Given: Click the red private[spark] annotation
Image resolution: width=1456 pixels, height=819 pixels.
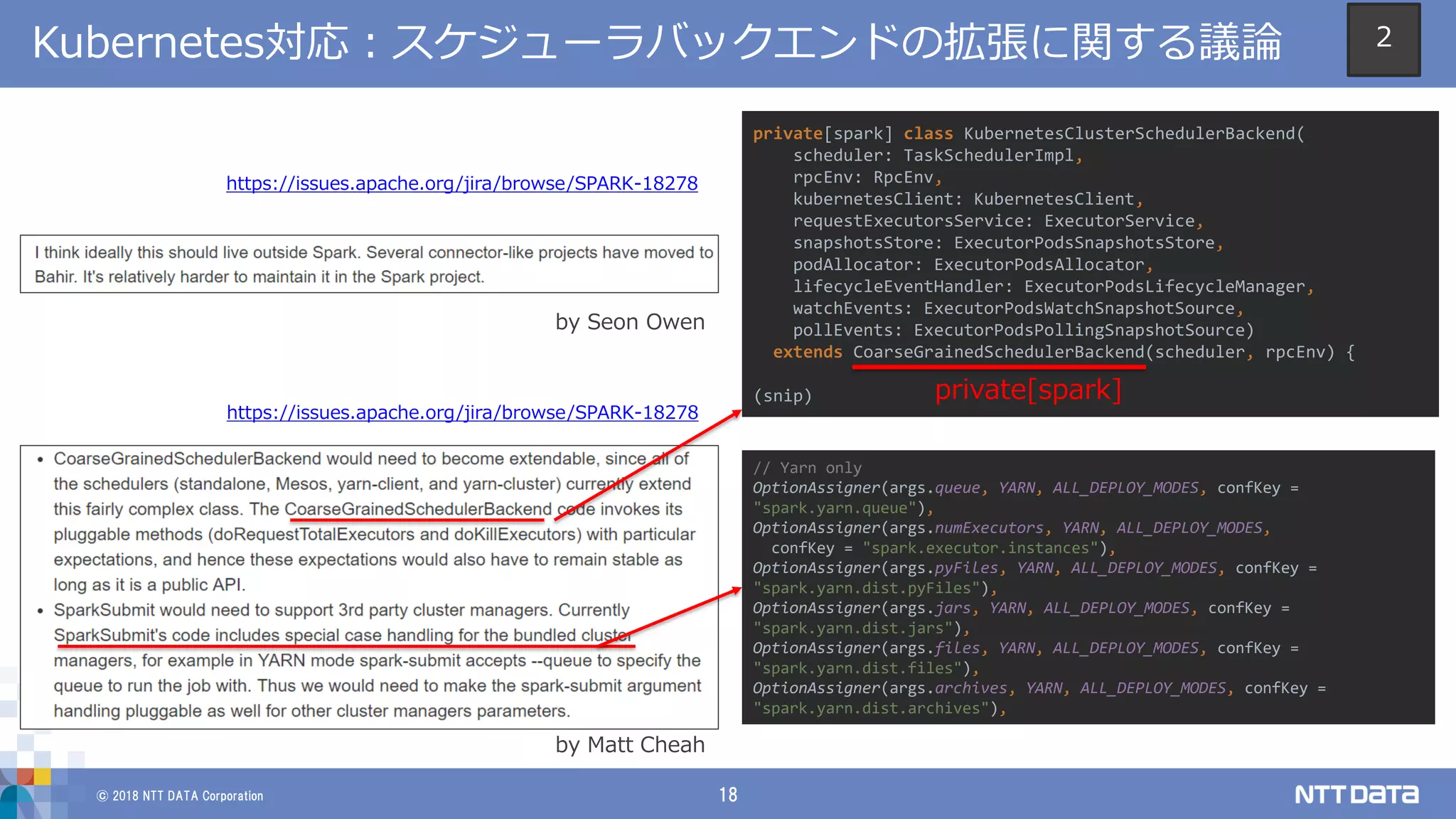Looking at the screenshot, I should click(x=1027, y=390).
